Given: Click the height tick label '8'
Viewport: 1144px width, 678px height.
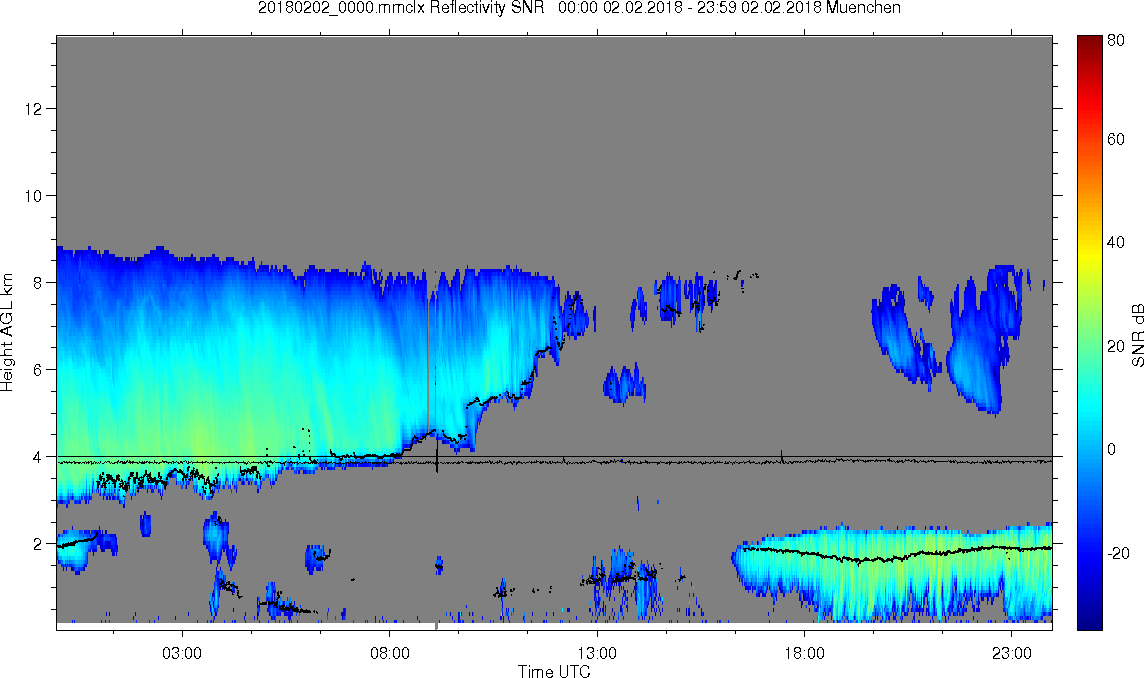Looking at the screenshot, I should click(38, 282).
